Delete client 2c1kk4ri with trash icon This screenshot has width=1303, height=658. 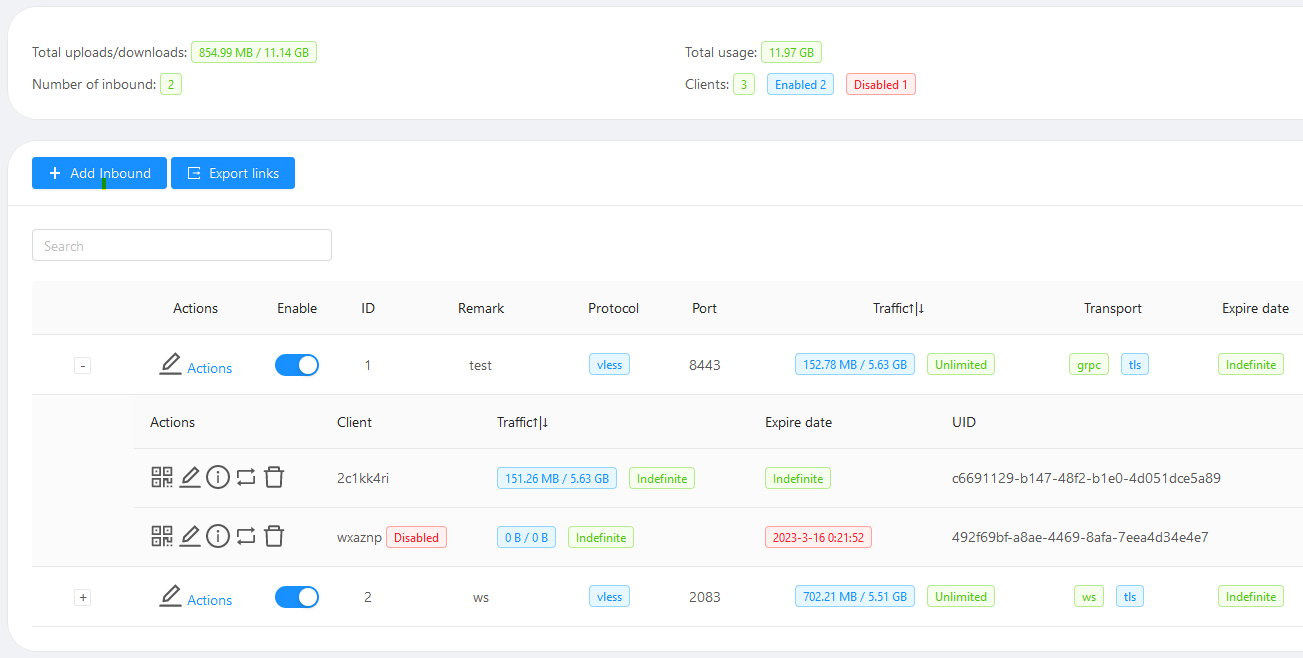click(274, 478)
